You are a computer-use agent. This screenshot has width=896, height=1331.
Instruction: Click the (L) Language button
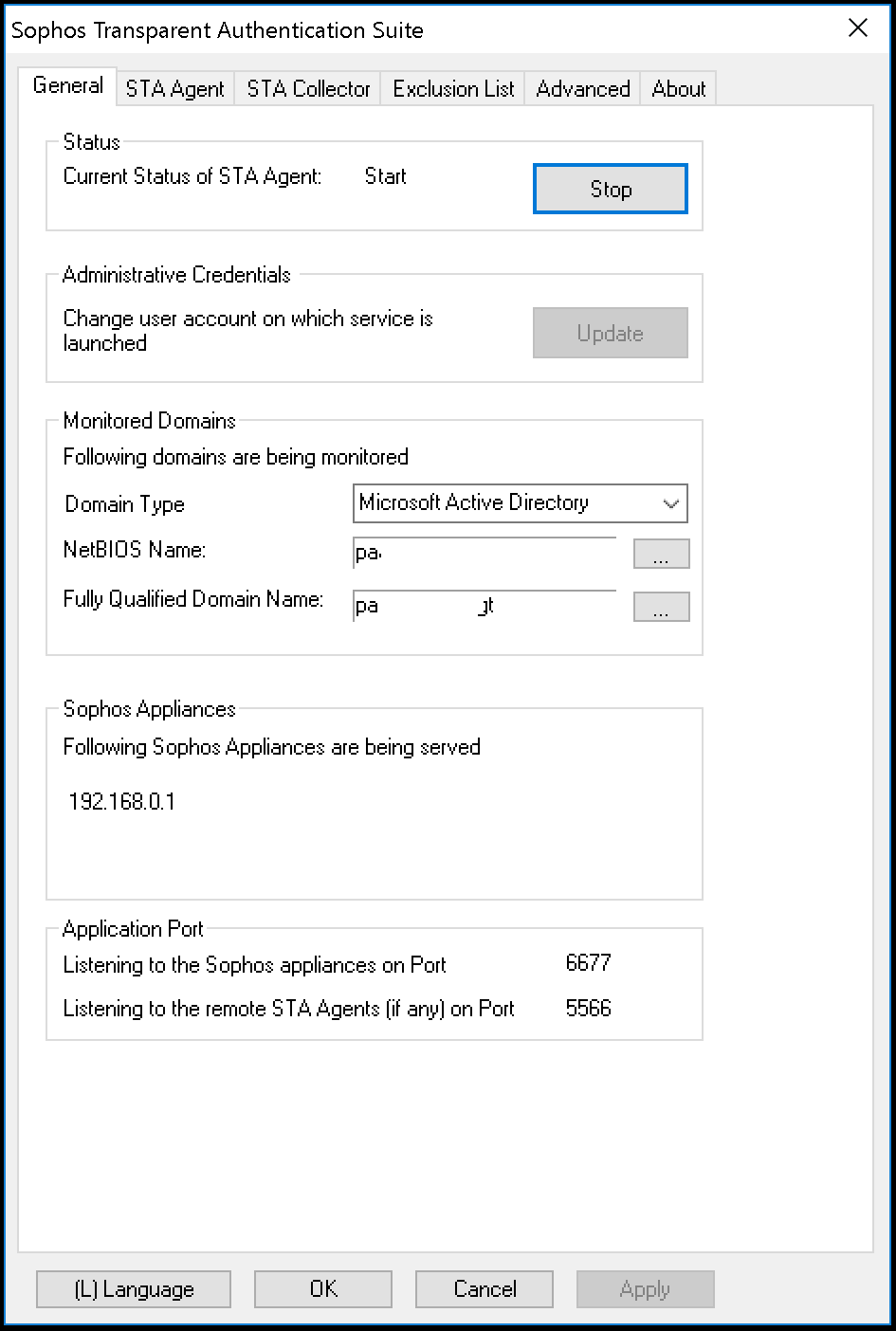(x=134, y=1289)
